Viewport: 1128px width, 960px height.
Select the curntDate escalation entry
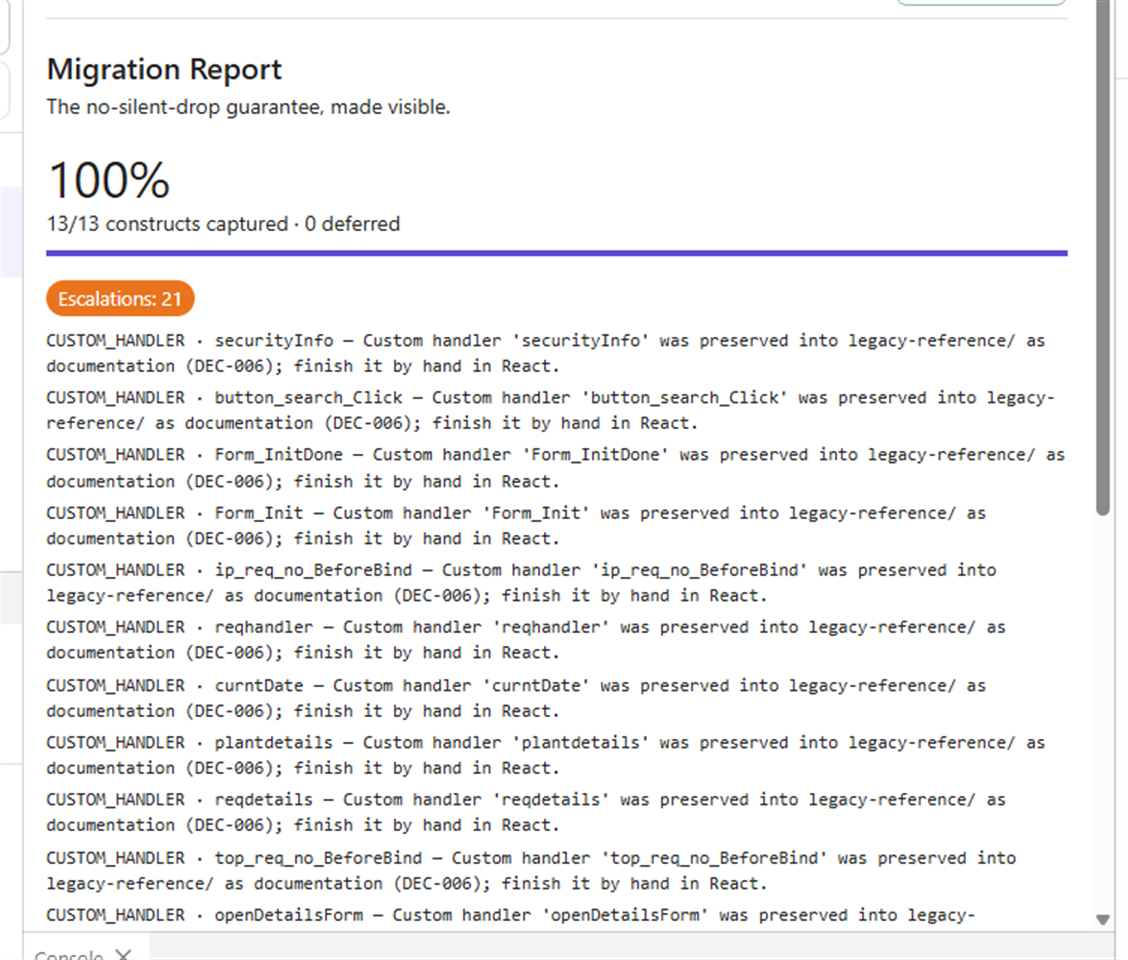pos(516,698)
